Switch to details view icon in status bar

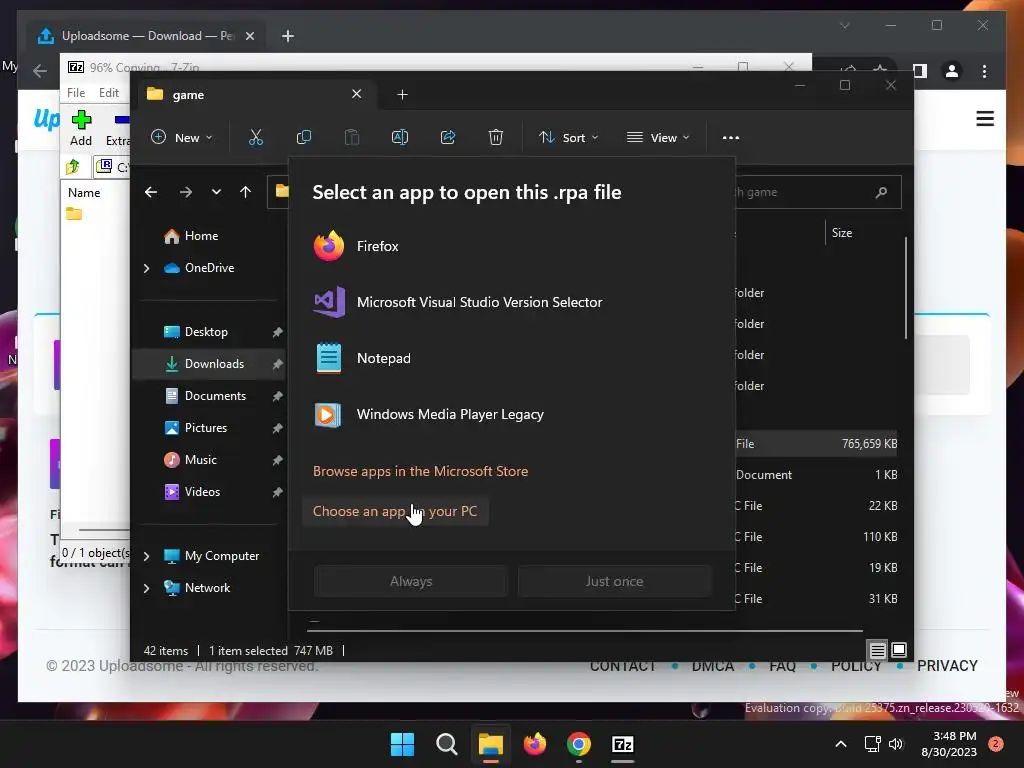coord(877,650)
